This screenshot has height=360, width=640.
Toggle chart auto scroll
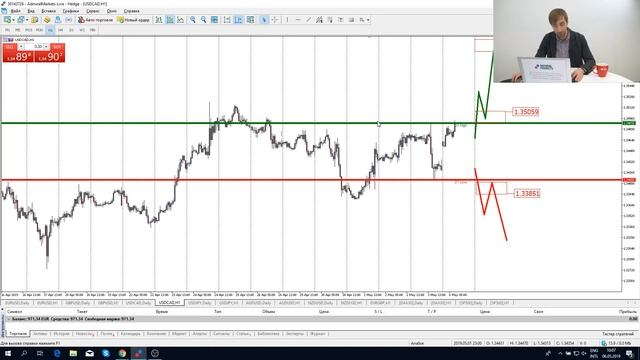click(227, 20)
